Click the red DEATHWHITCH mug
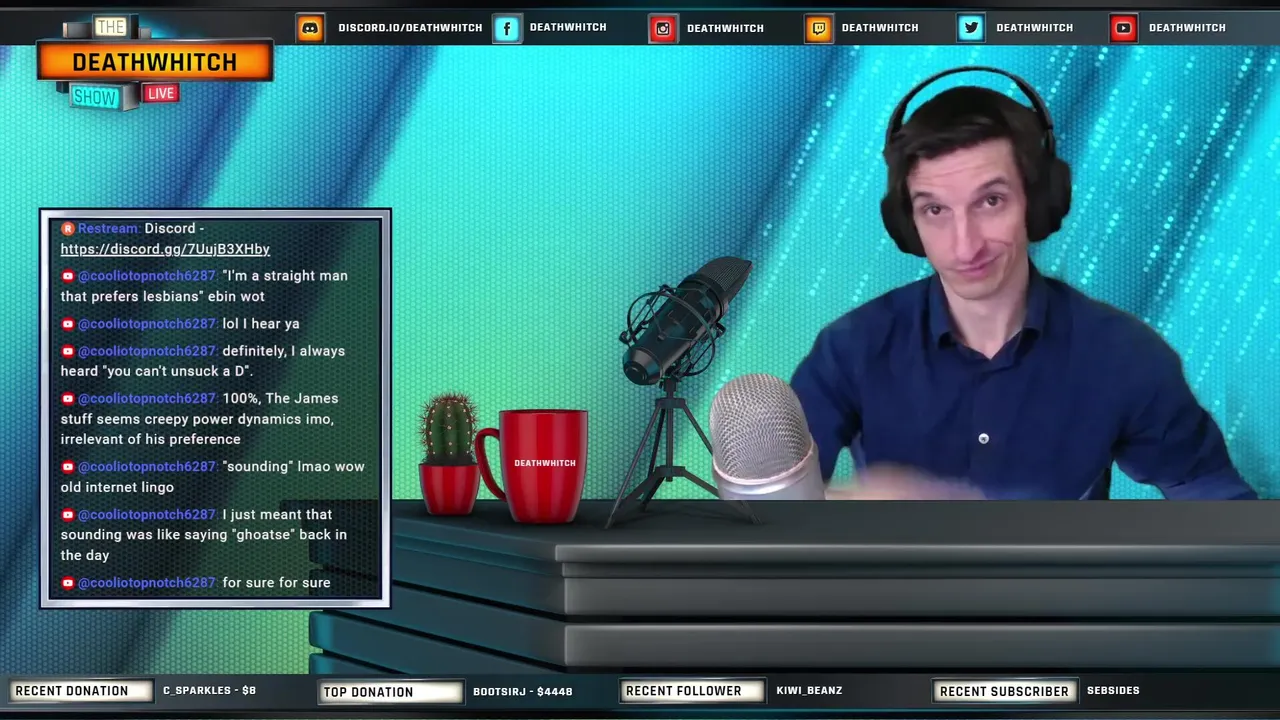The width and height of the screenshot is (1280, 720). [x=534, y=466]
